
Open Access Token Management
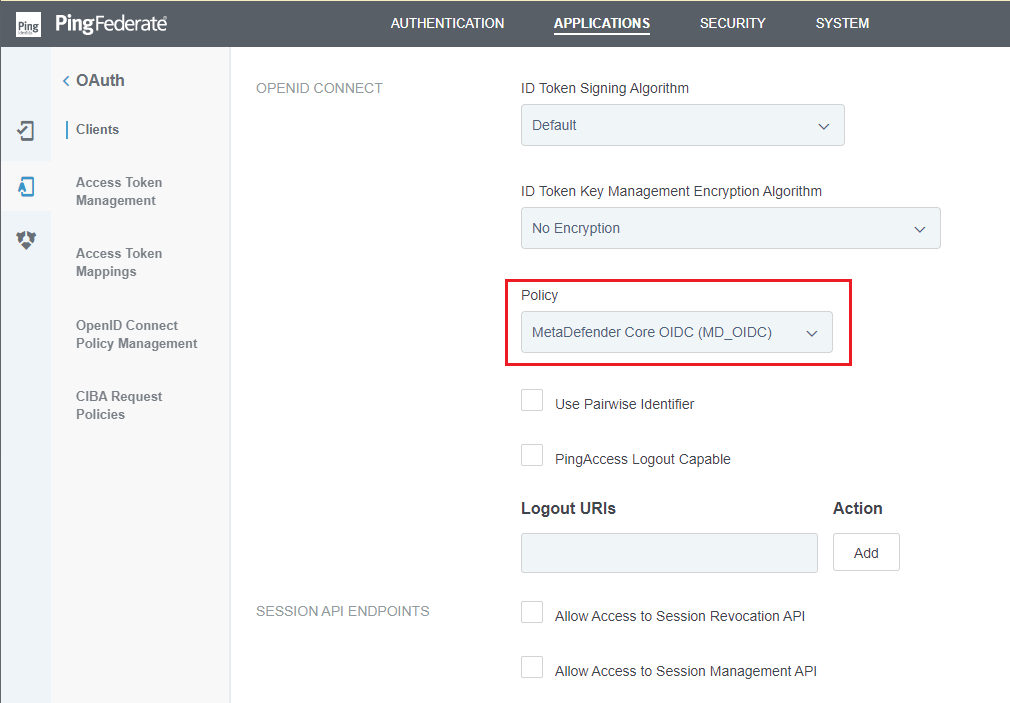pos(119,191)
